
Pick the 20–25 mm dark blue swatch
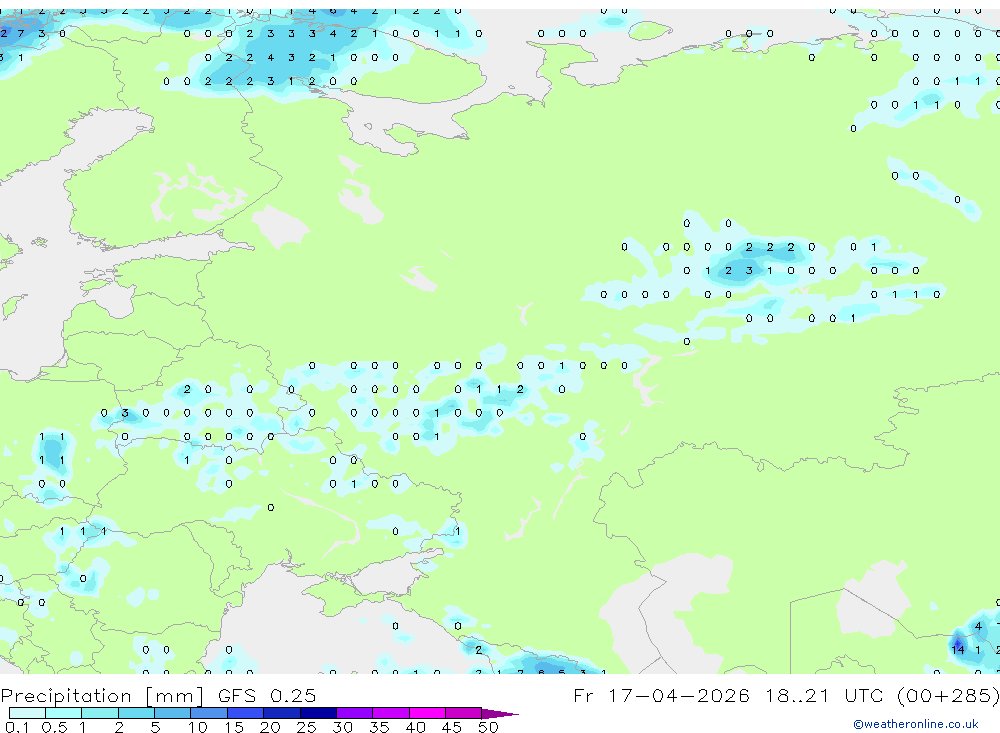[282, 713]
